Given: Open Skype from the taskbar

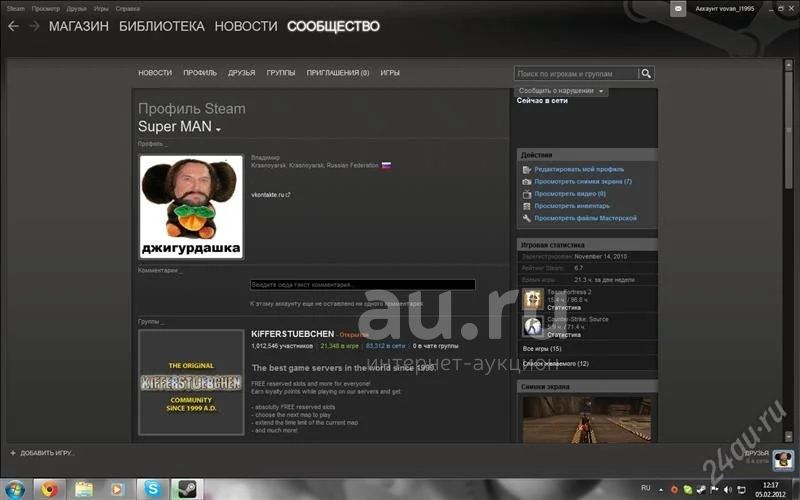Looking at the screenshot, I should [152, 490].
